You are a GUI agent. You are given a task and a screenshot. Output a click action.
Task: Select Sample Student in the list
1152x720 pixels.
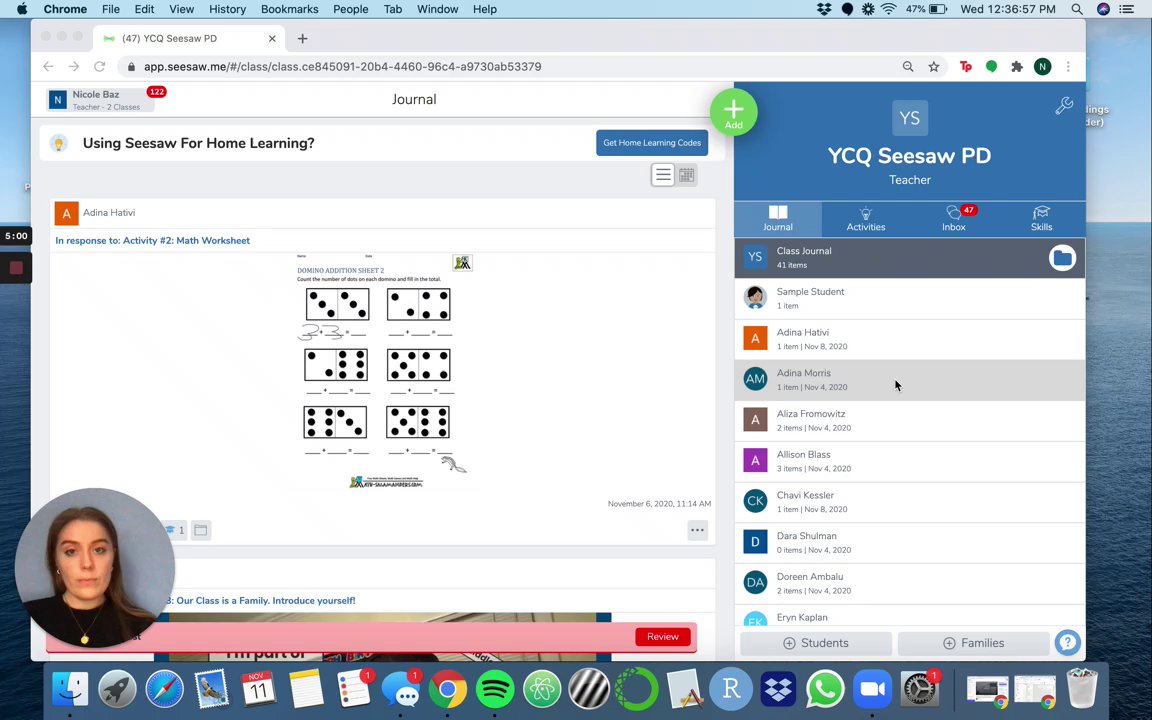coord(910,298)
